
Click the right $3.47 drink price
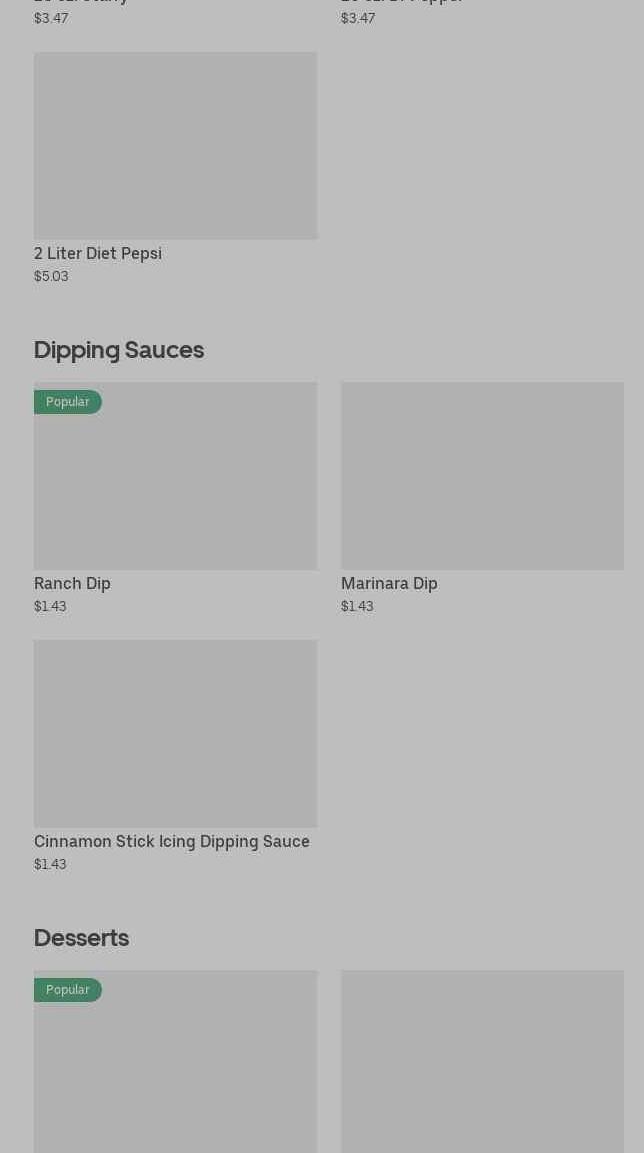click(x=358, y=18)
